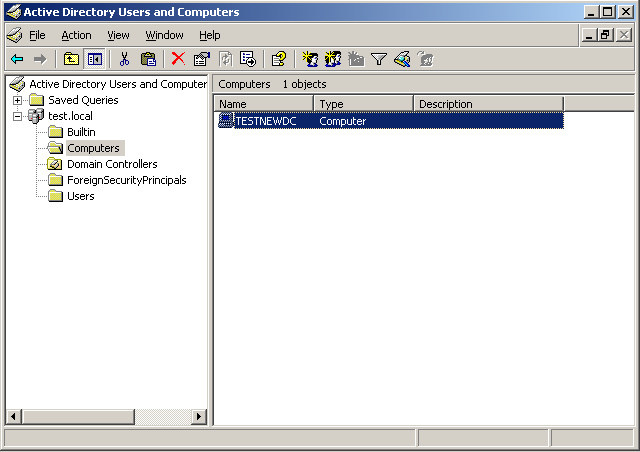Viewport: 640px width, 452px height.
Task: Open the filter options funnel icon
Action: coord(379,60)
